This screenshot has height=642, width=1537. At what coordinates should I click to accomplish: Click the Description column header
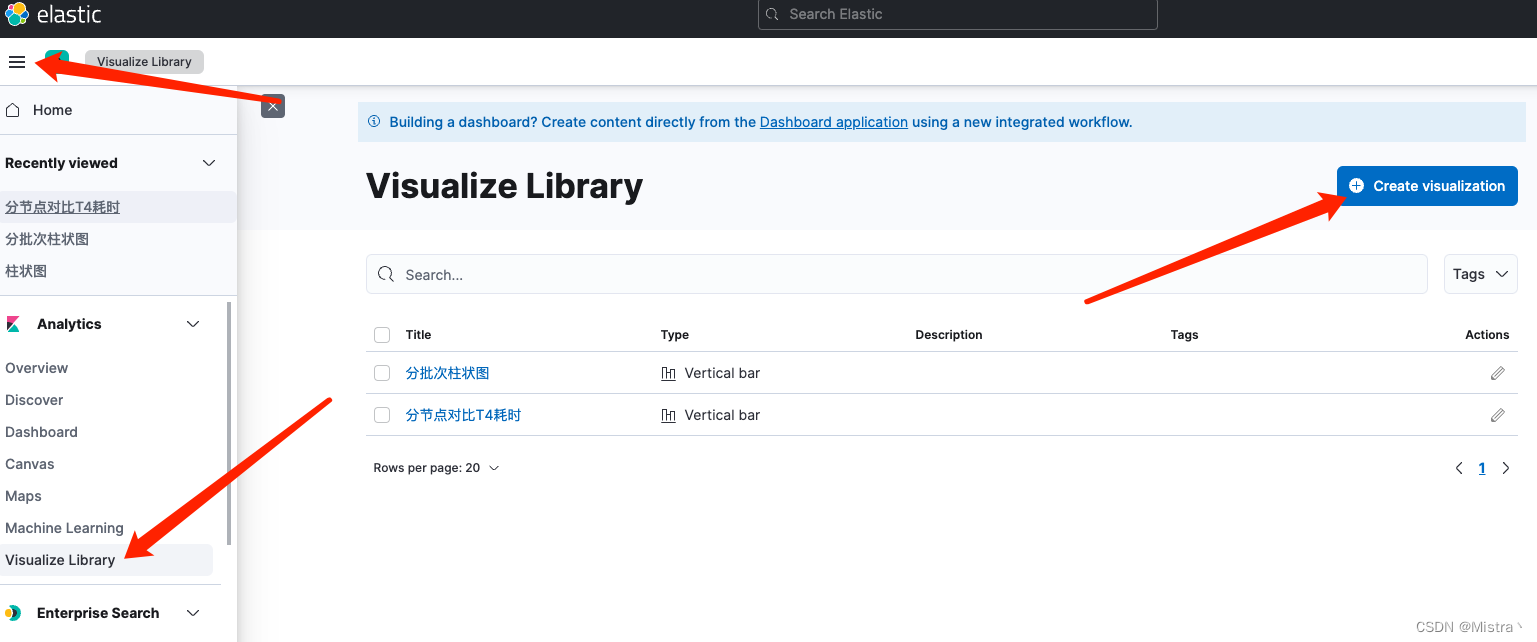pyautogui.click(x=949, y=335)
